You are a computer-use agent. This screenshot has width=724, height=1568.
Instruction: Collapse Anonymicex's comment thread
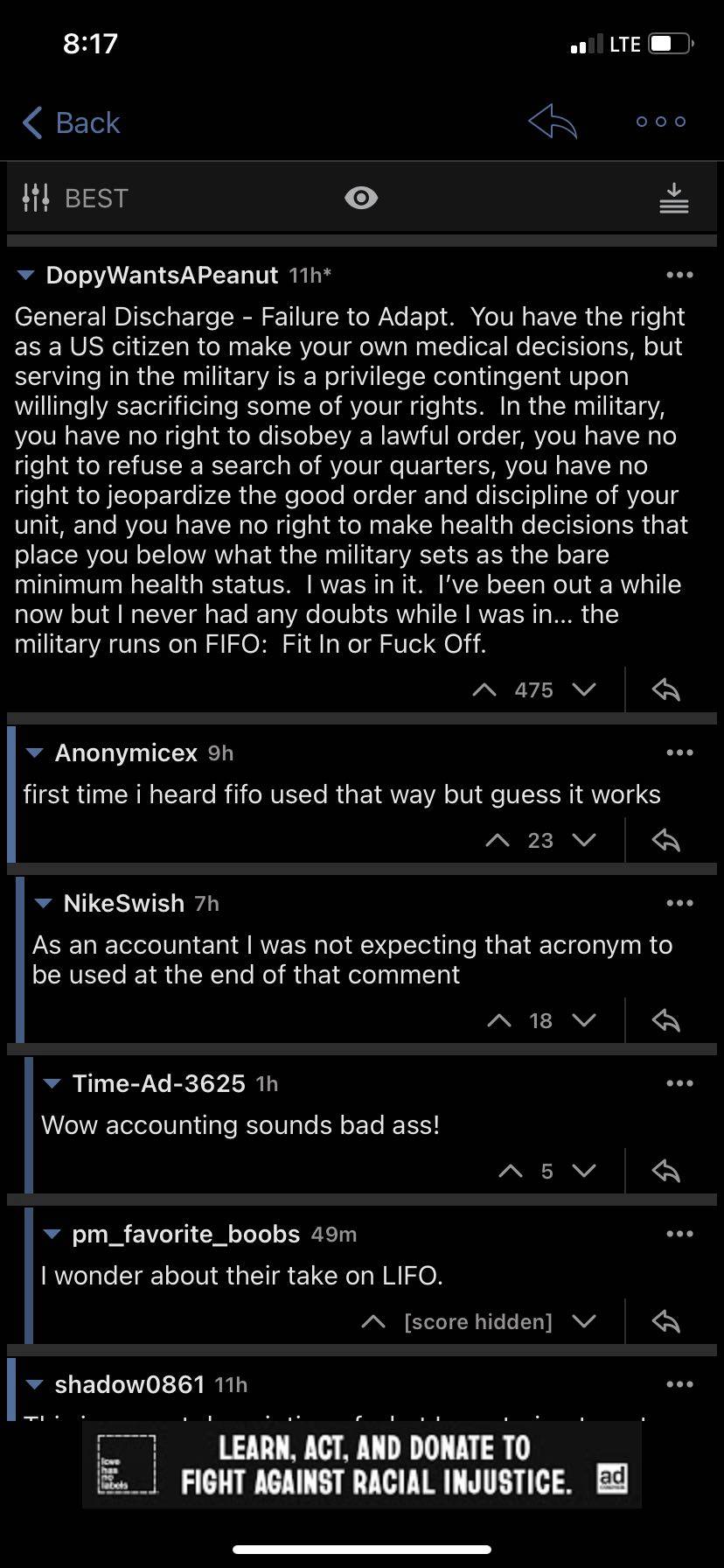(x=33, y=752)
